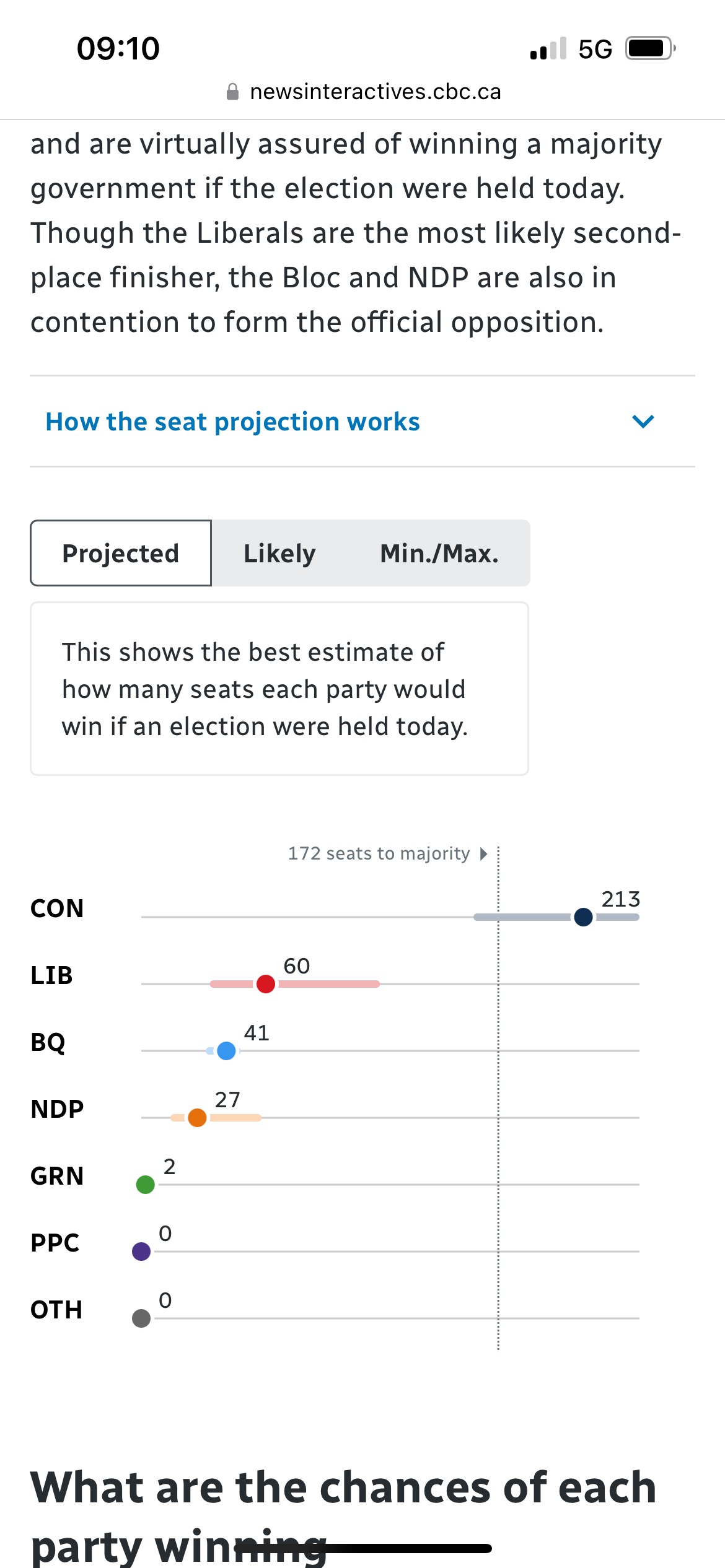Click the grey OTH seat marker
This screenshot has height=1568, width=725.
click(x=141, y=1318)
